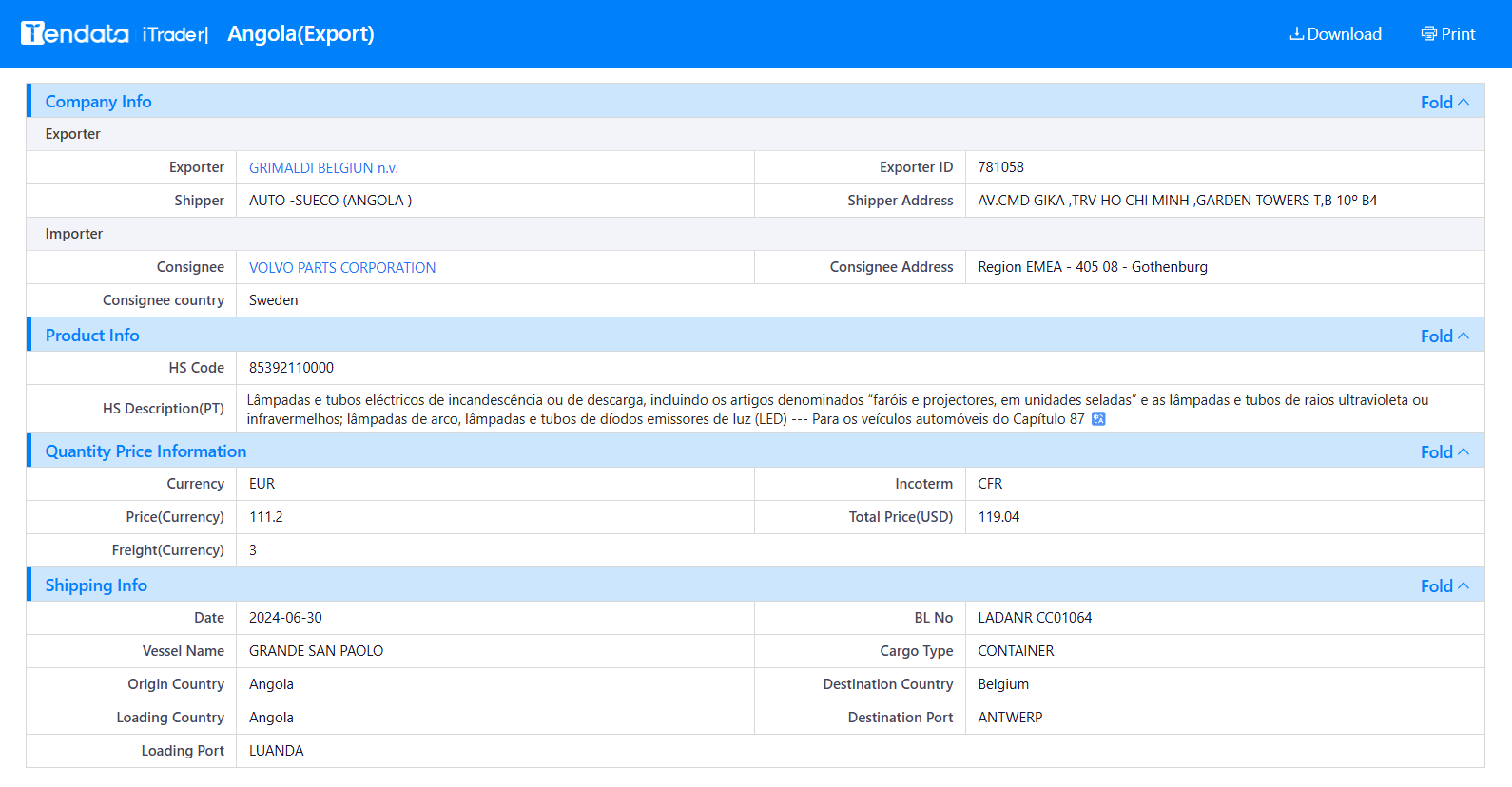Select HS Code 85392110000

[291, 368]
